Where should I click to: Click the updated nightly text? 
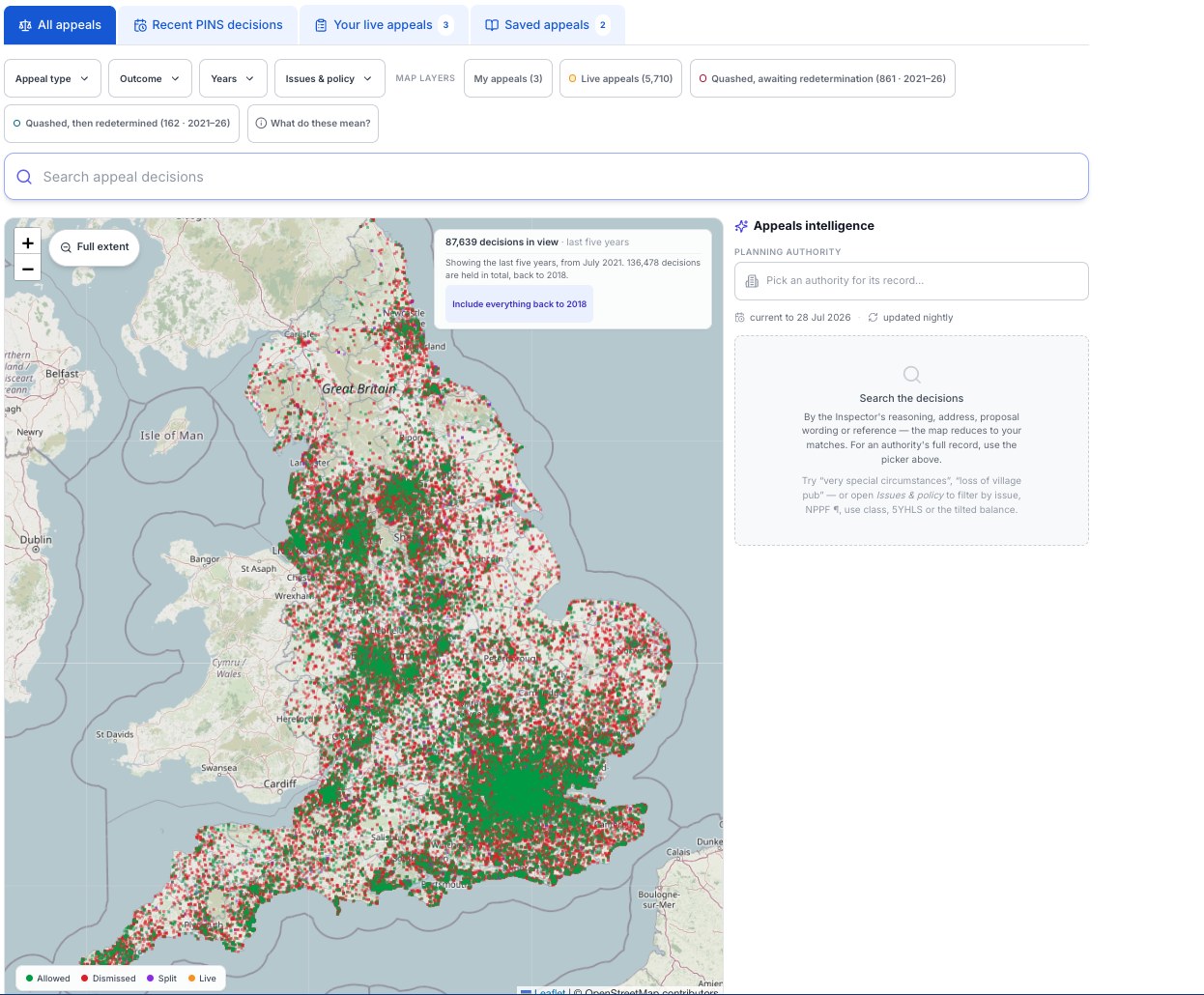pos(918,318)
